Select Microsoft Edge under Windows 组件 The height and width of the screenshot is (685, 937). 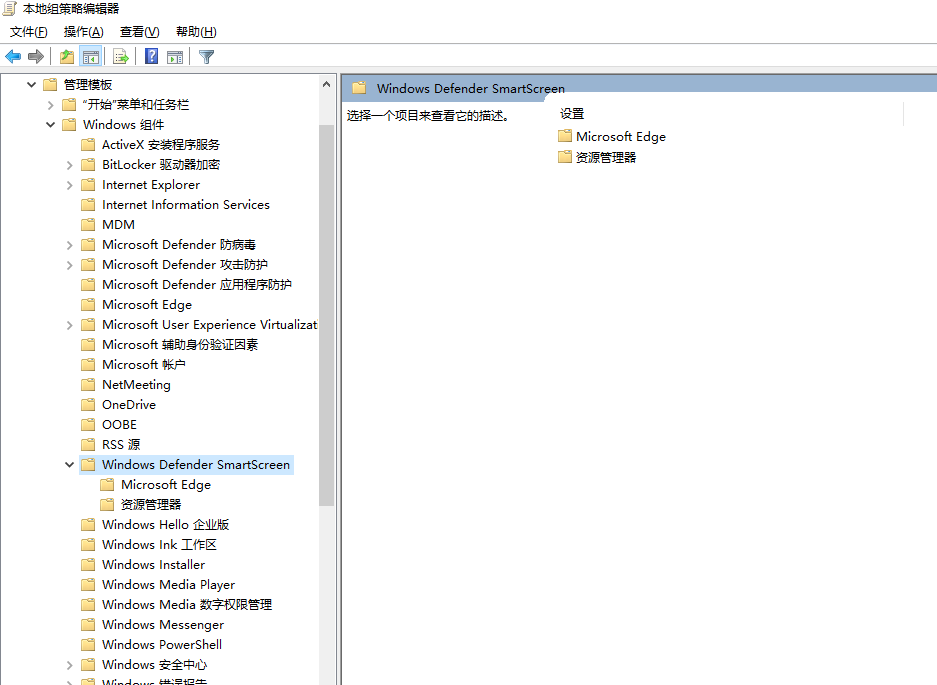pyautogui.click(x=147, y=305)
